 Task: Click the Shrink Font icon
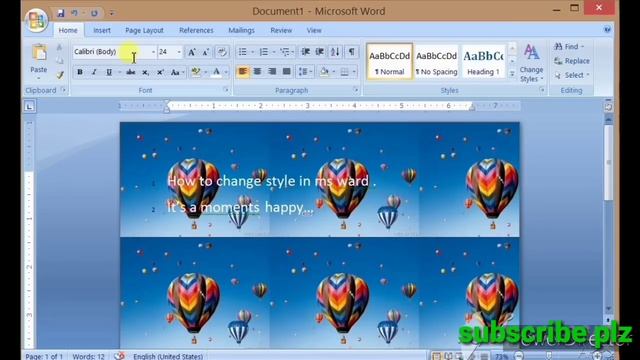pos(206,52)
